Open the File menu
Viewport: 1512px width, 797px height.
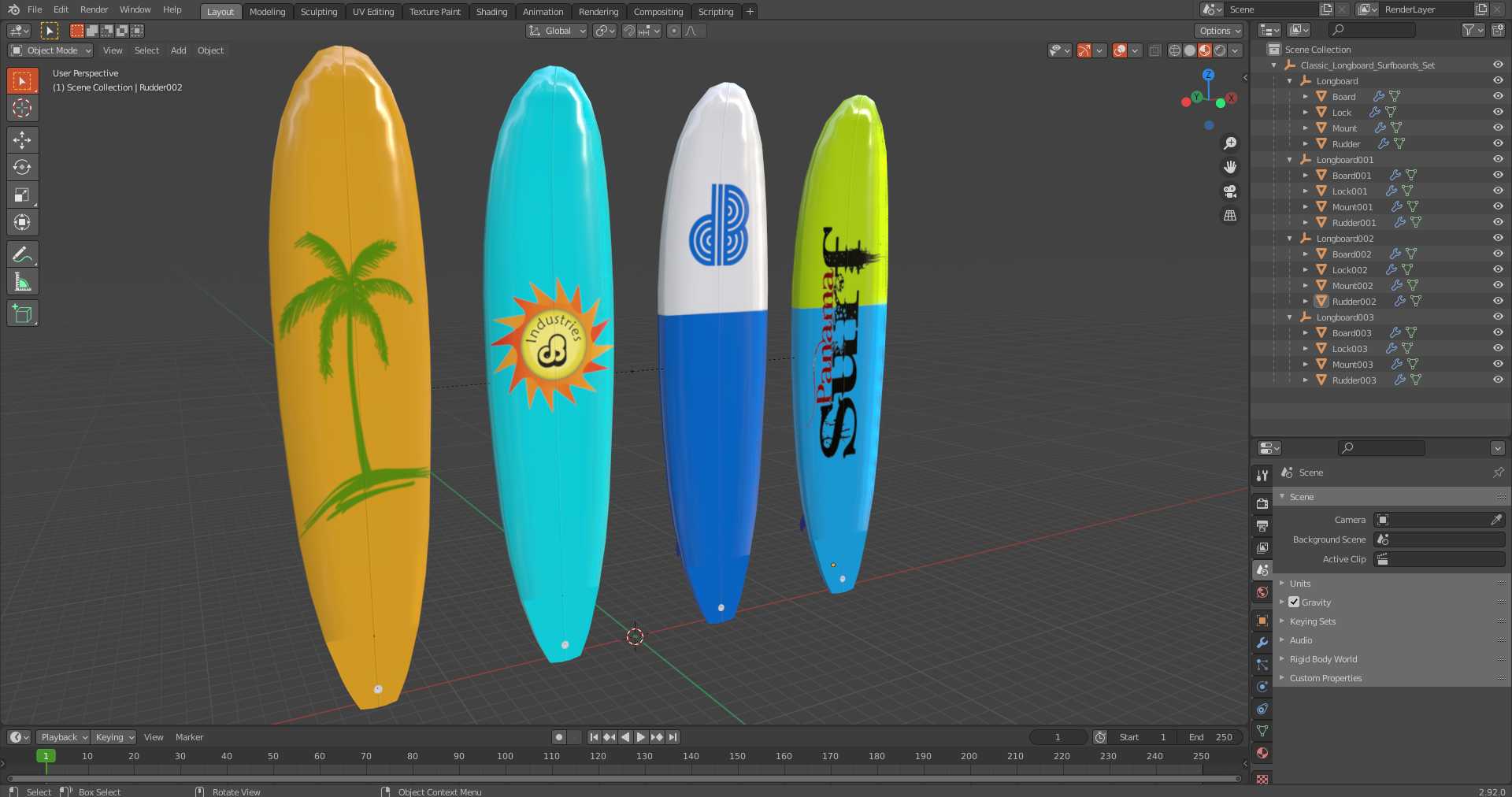[x=35, y=9]
